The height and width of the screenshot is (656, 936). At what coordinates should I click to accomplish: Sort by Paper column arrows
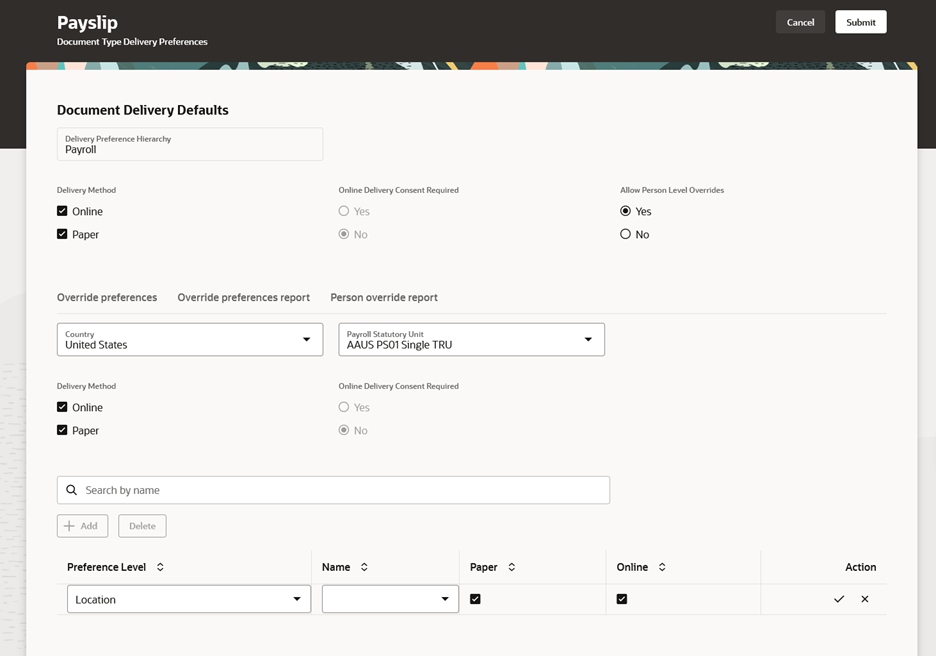512,567
